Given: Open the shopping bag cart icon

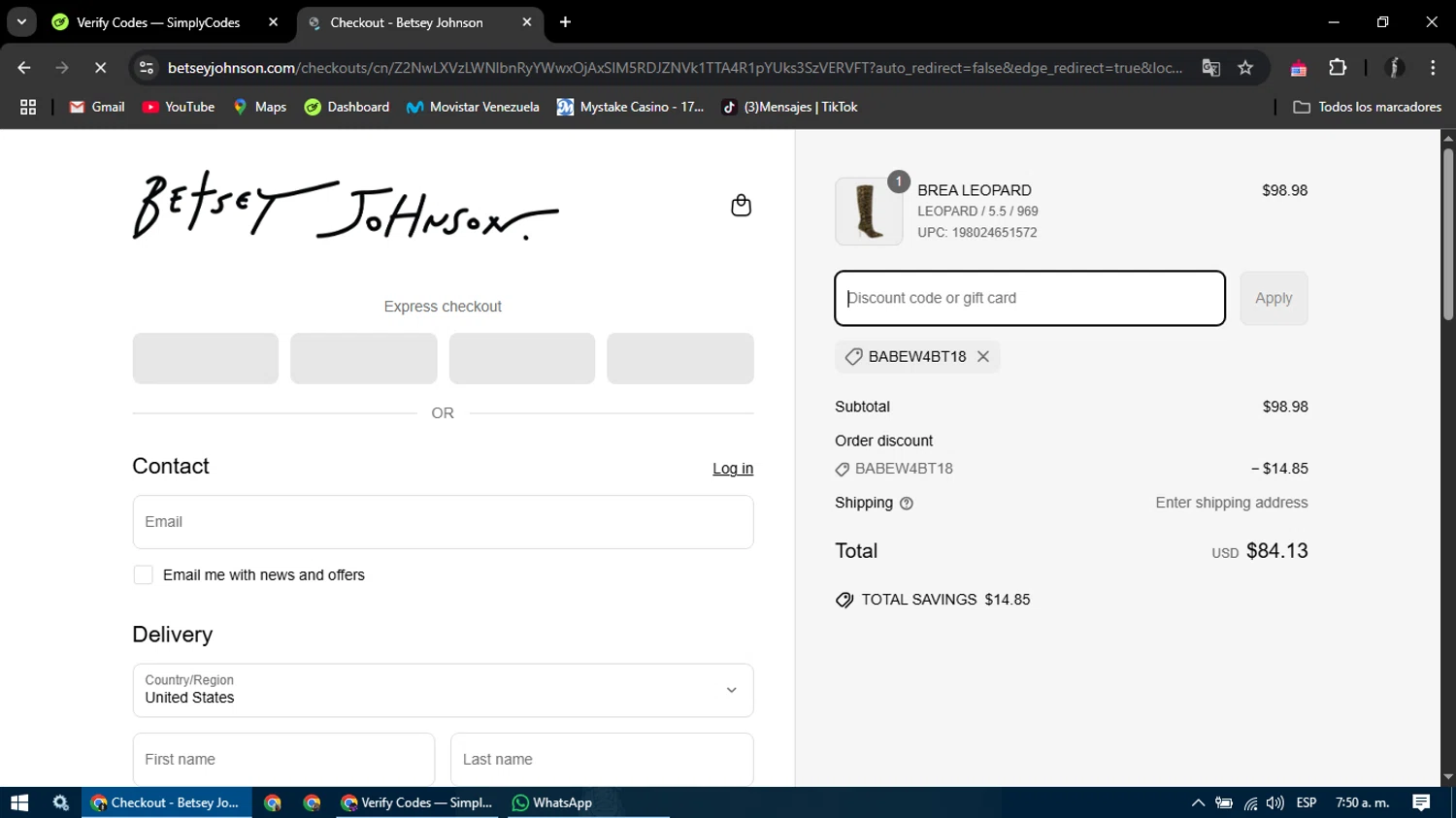Looking at the screenshot, I should tap(741, 205).
